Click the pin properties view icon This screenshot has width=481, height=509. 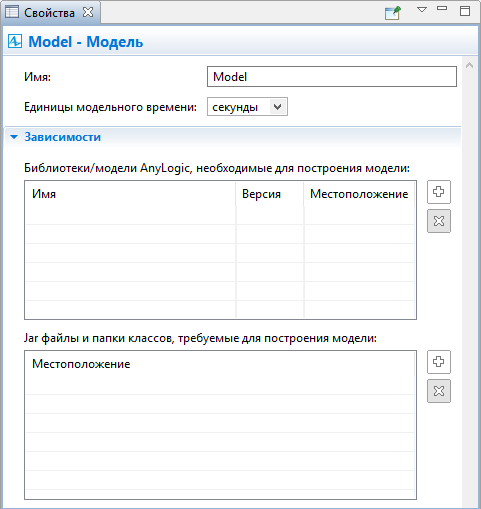pyautogui.click(x=392, y=13)
